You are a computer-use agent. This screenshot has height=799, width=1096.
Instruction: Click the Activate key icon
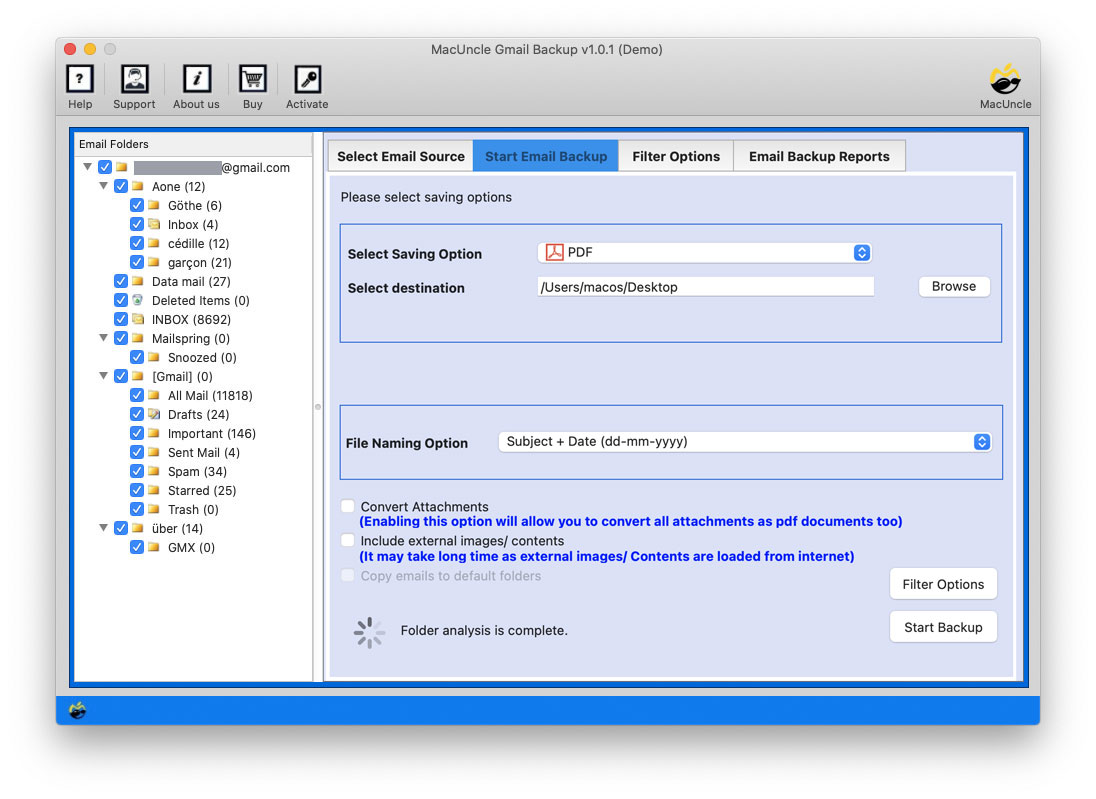(307, 79)
